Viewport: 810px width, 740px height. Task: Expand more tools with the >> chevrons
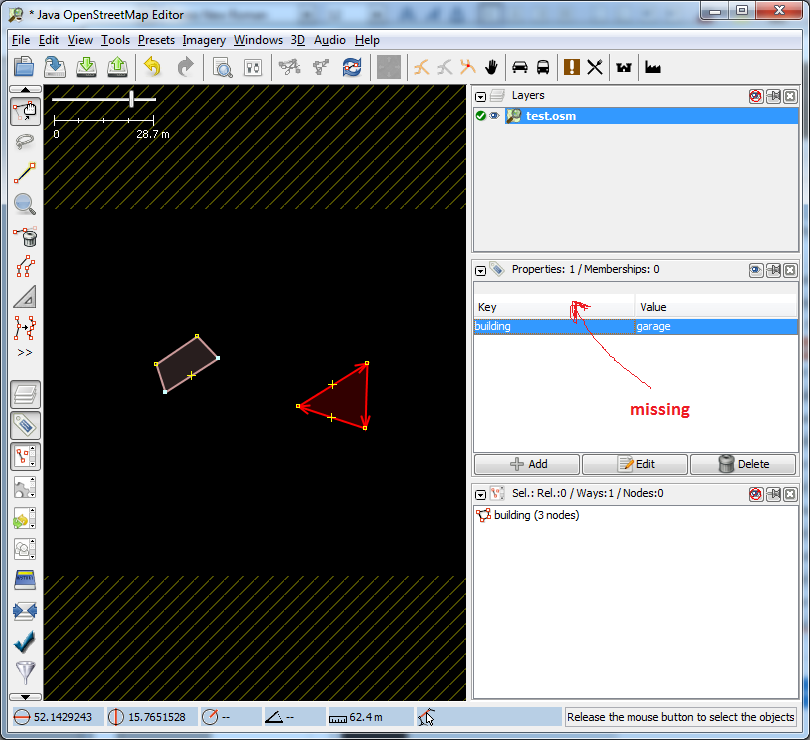tap(25, 352)
